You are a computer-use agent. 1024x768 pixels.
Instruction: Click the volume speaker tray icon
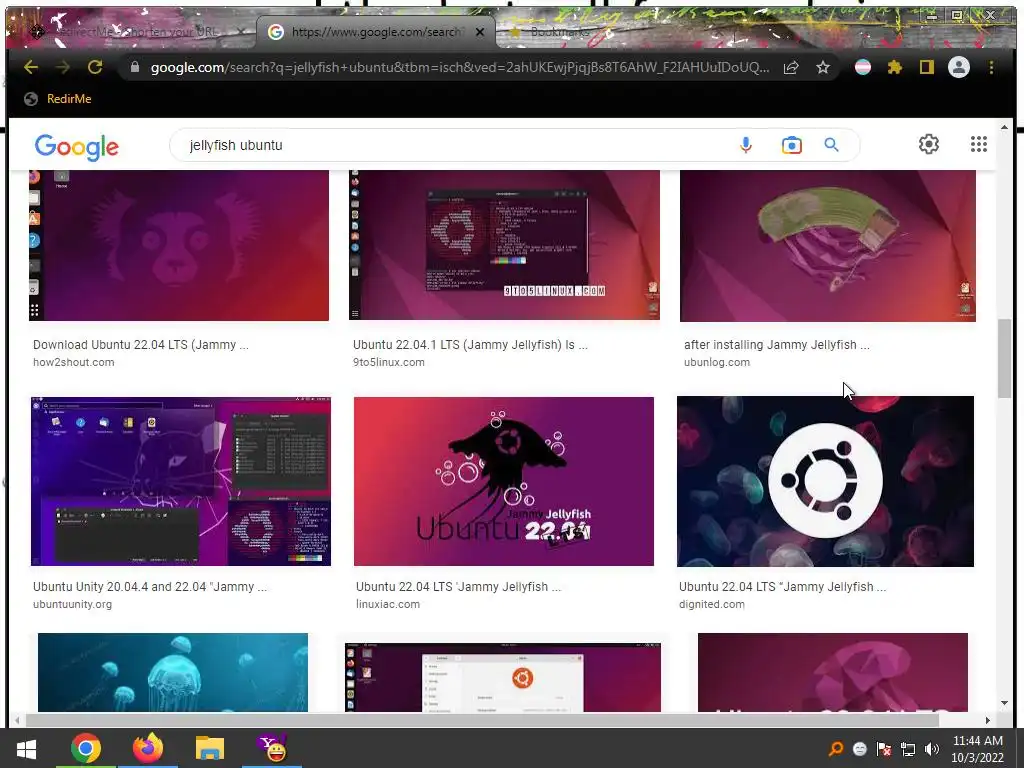point(932,749)
